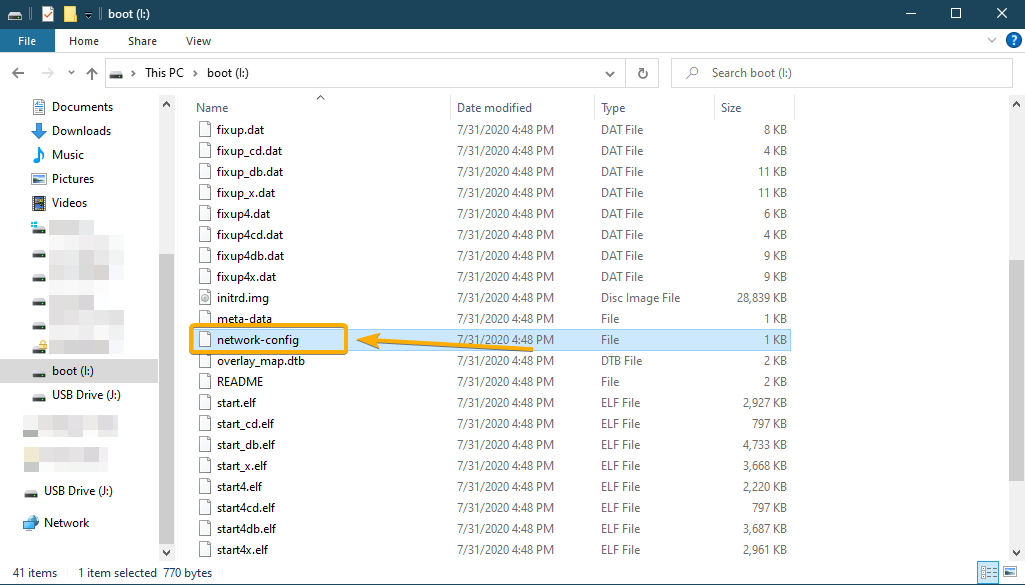Click This PC in the address path
The image size is (1025, 585).
point(164,73)
